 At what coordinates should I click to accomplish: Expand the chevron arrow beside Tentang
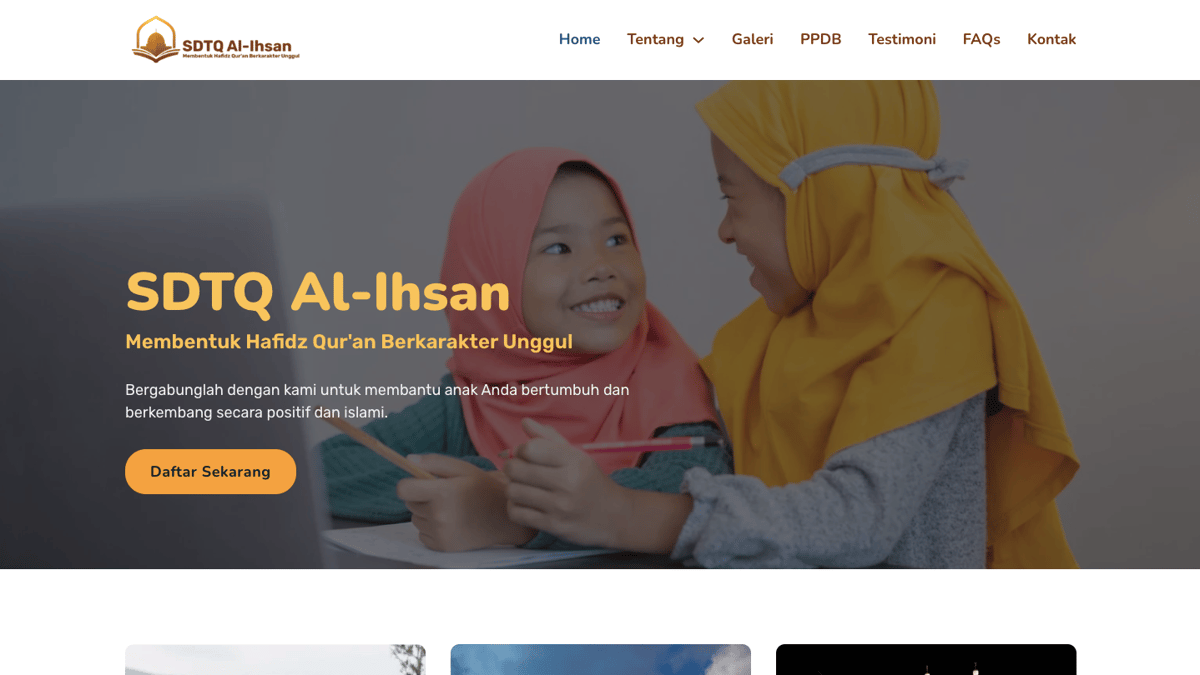tap(698, 40)
